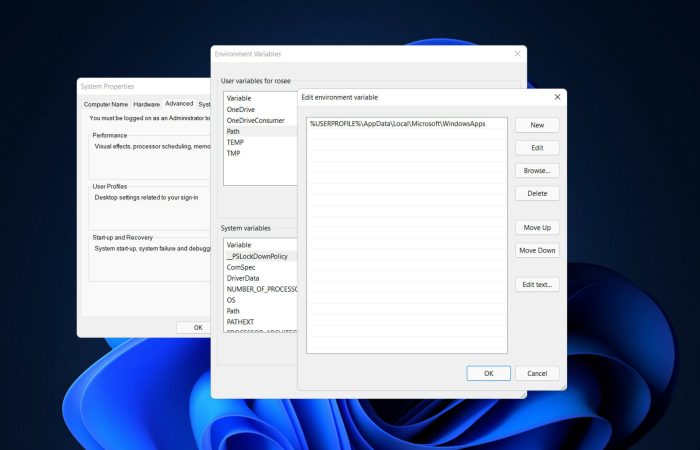The width and height of the screenshot is (700, 450).
Task: Switch to Advanced tab in System Properties
Action: click(179, 104)
